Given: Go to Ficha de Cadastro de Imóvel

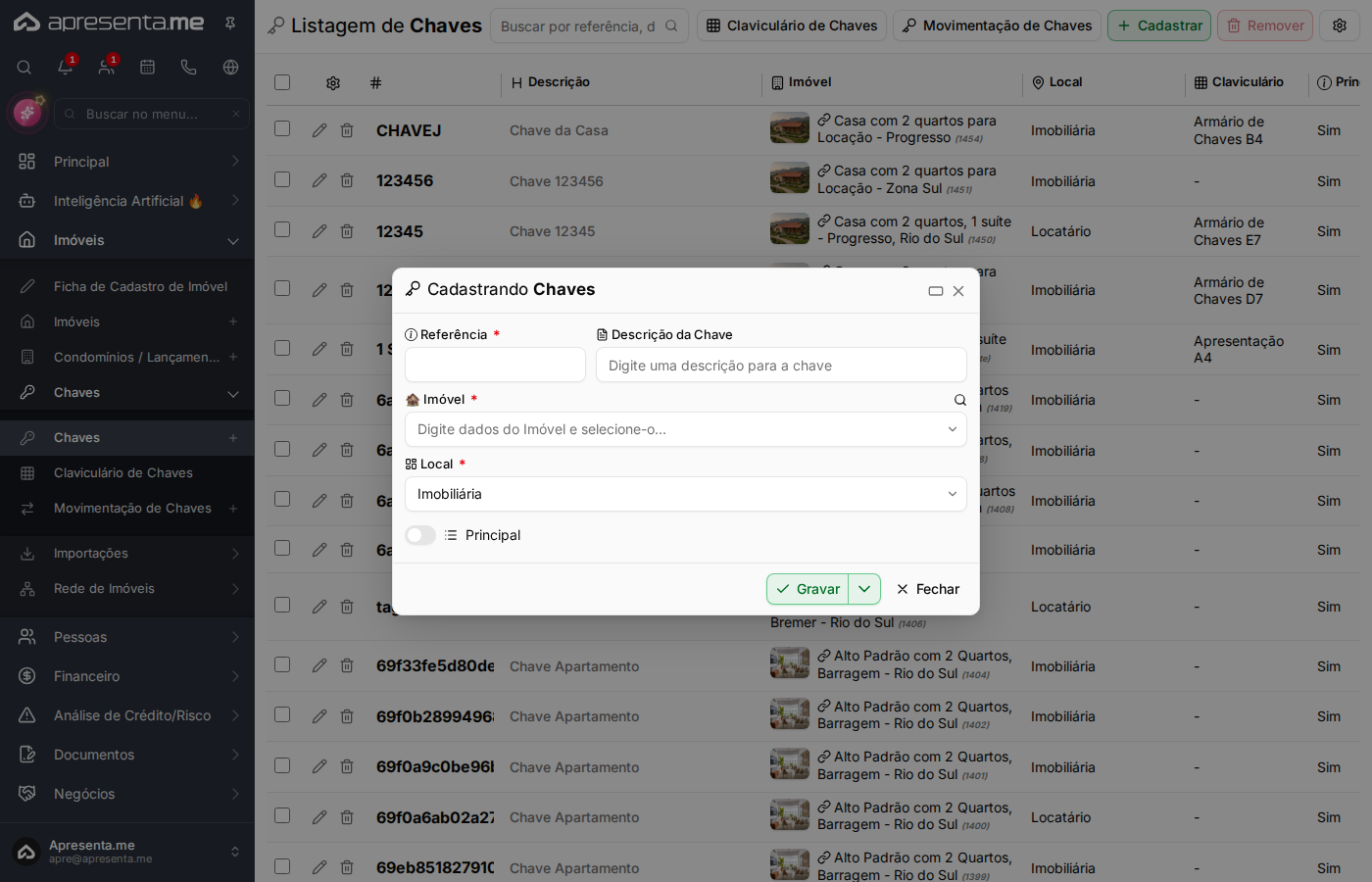Looking at the screenshot, I should tap(127, 287).
